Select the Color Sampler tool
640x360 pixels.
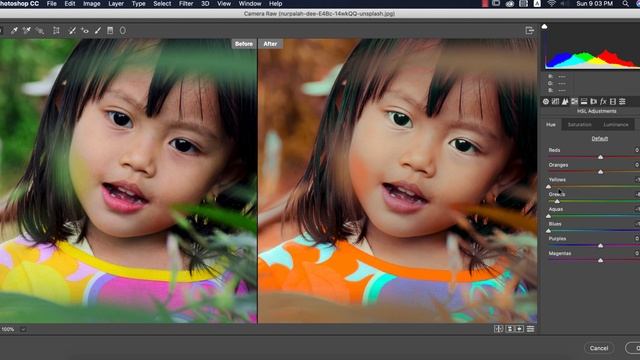[27, 31]
